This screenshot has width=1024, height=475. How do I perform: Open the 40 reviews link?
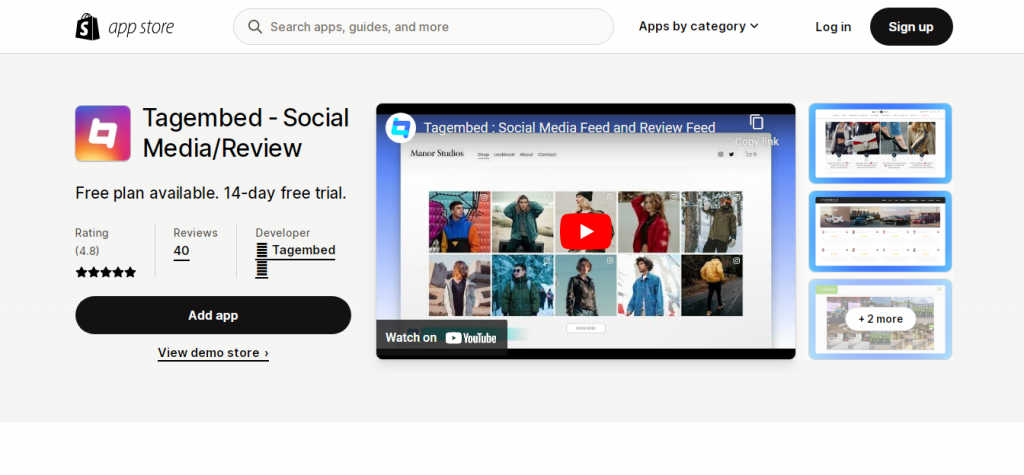pyautogui.click(x=182, y=251)
